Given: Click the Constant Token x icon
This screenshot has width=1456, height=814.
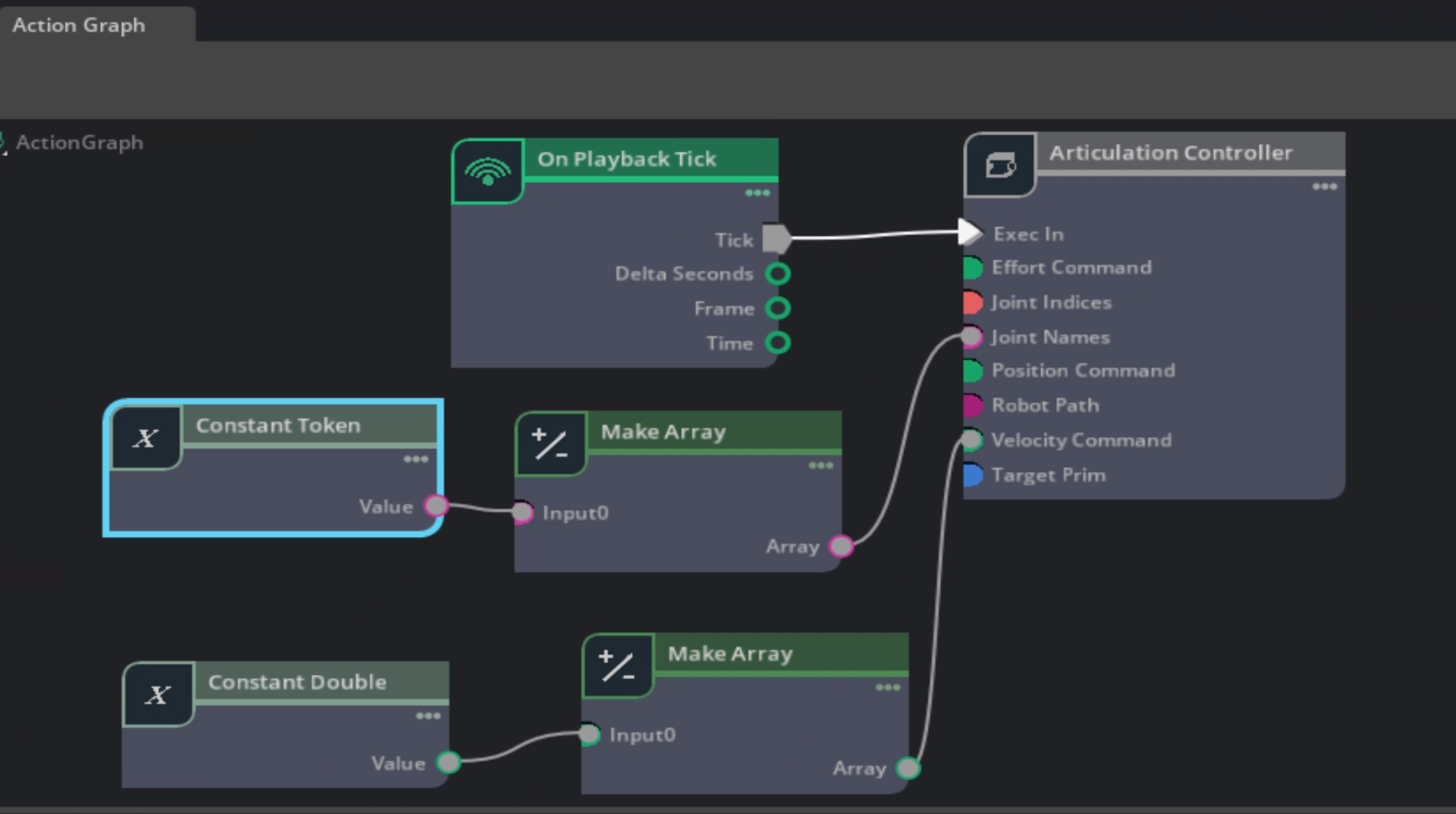Looking at the screenshot, I should click(146, 438).
